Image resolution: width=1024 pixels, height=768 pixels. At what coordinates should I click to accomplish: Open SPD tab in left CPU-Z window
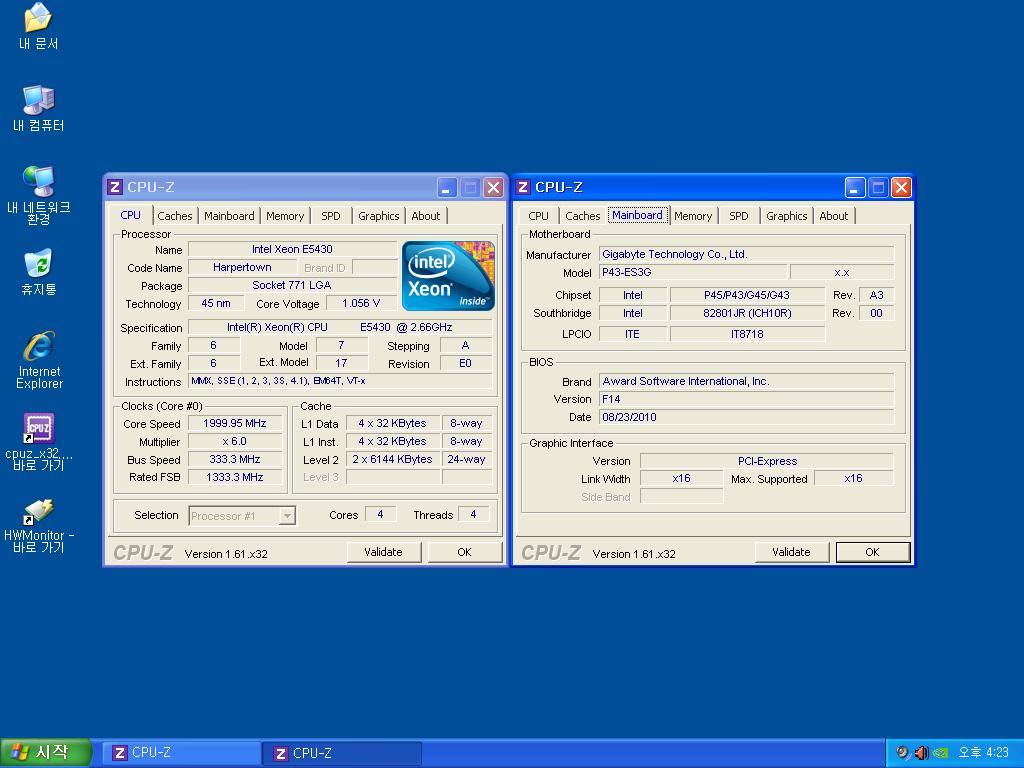[x=330, y=216]
